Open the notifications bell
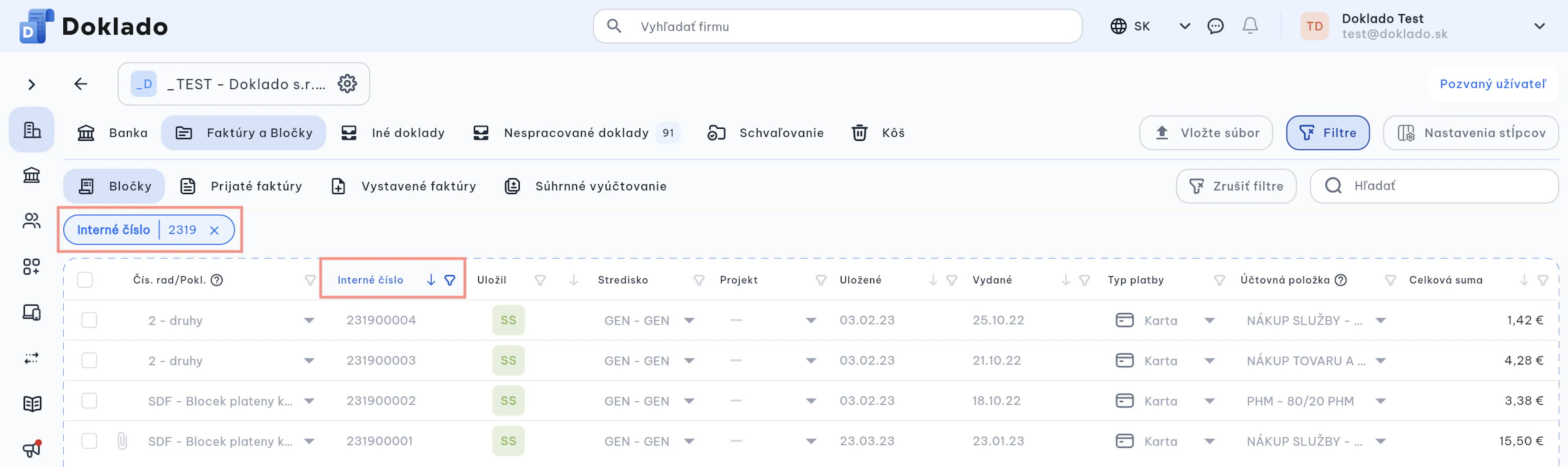The image size is (1568, 467). coord(1249,26)
